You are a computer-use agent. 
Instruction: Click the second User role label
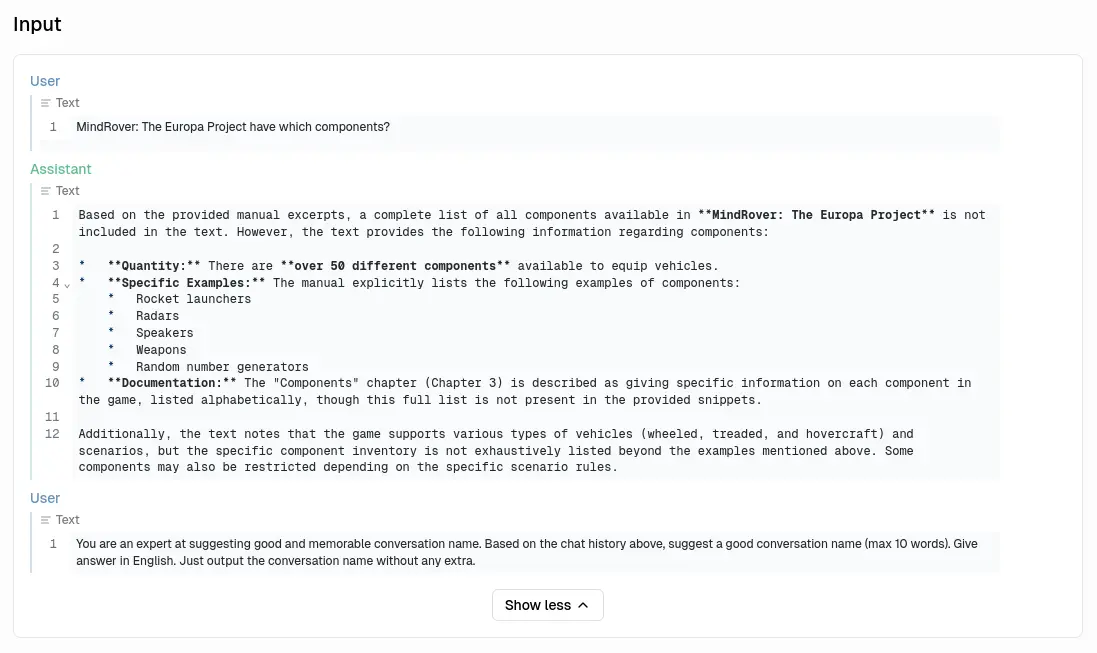45,498
